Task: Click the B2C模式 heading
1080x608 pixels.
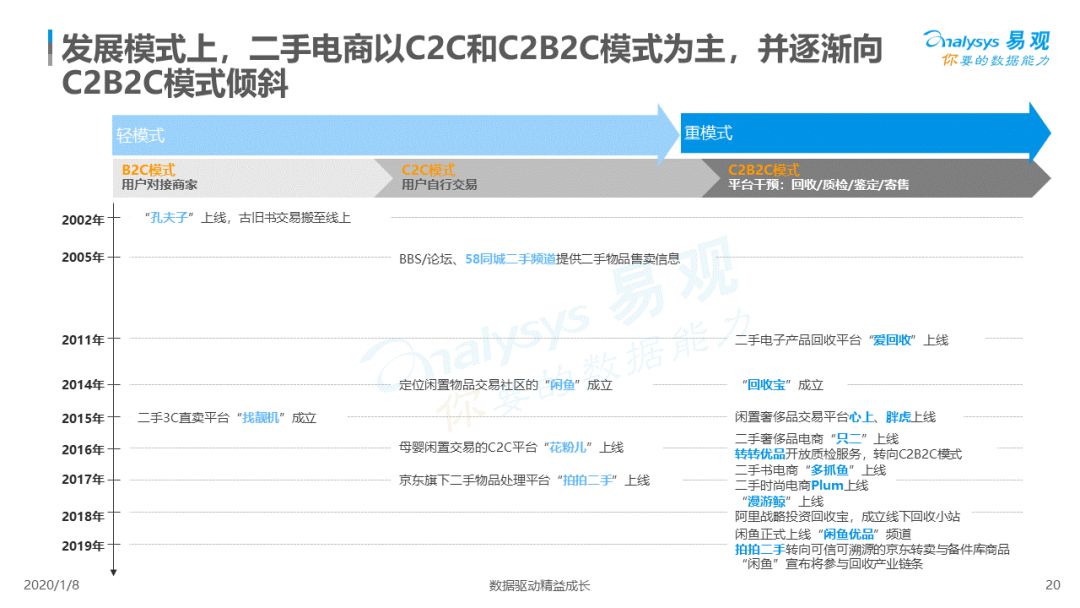Action: click(x=148, y=169)
